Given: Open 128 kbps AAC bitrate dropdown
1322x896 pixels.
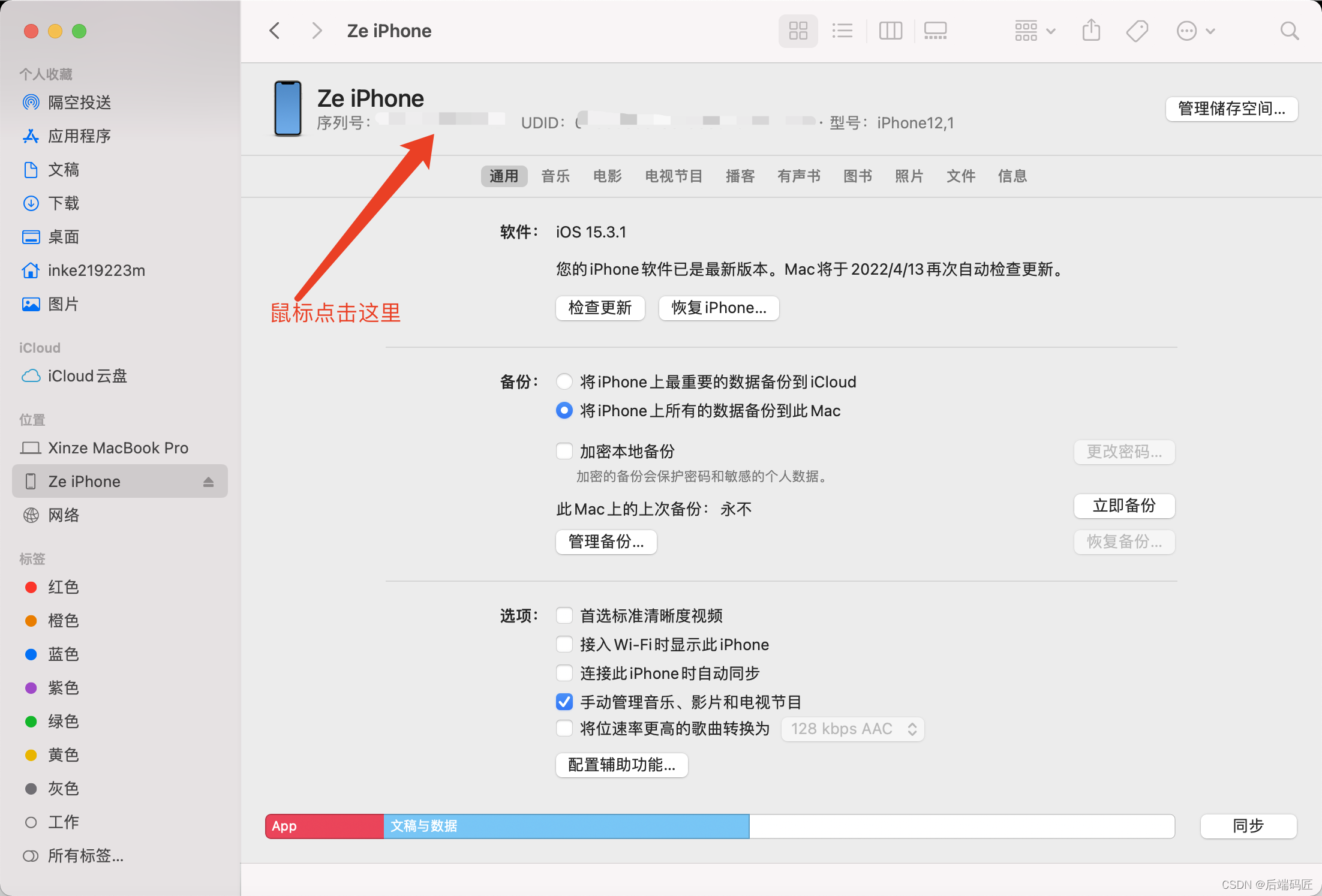Looking at the screenshot, I should tap(852, 729).
